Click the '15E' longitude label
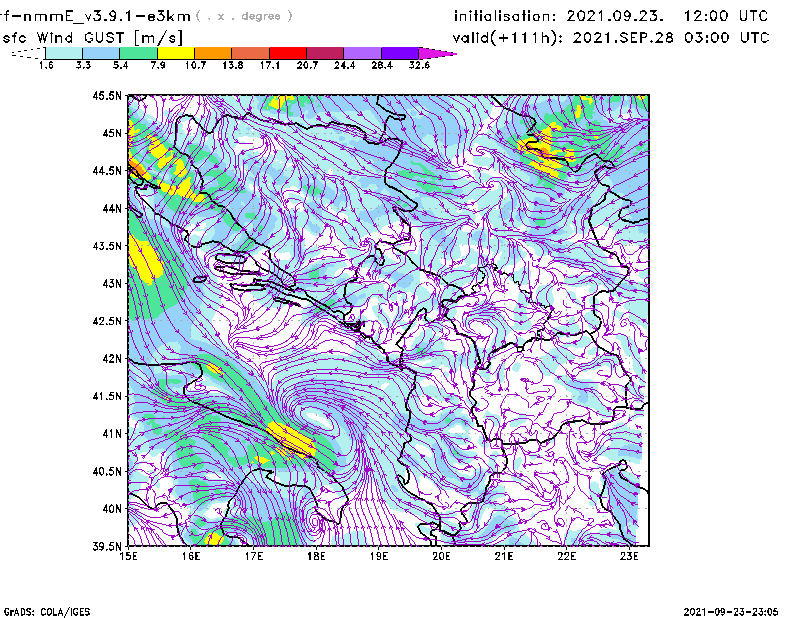 [128, 556]
